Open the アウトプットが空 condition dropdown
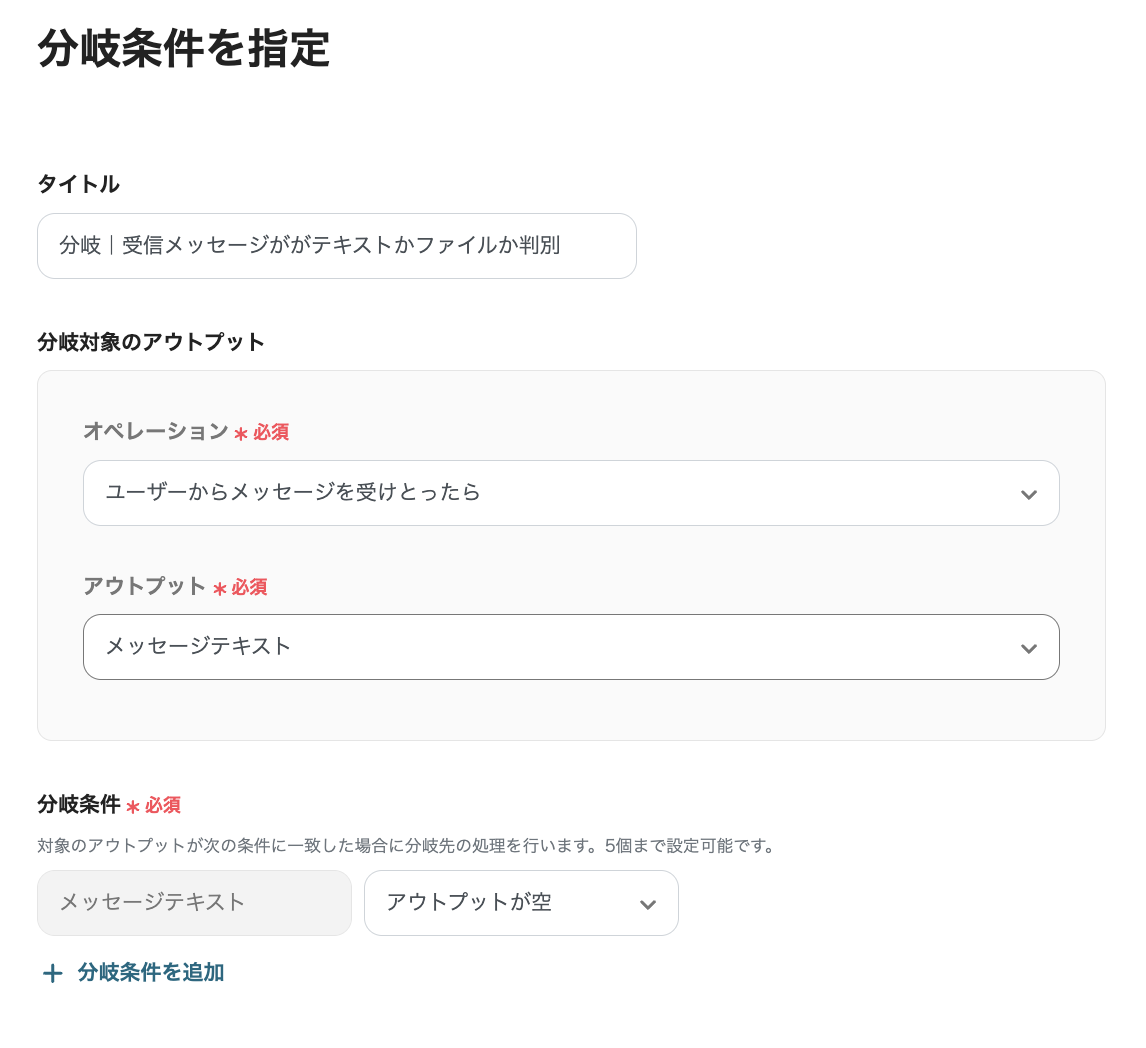 (520, 903)
